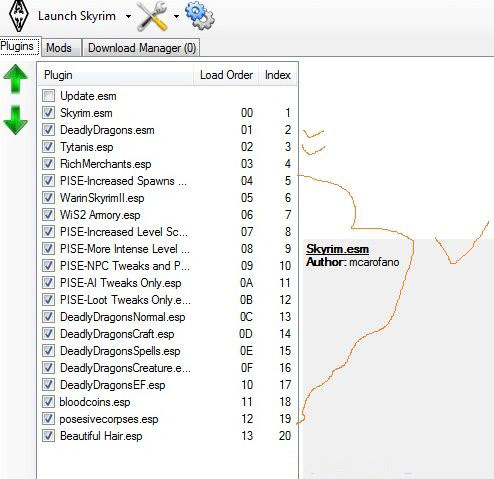Image resolution: width=494 pixels, height=479 pixels.
Task: Move plugin down with green down arrow
Action: click(x=15, y=120)
